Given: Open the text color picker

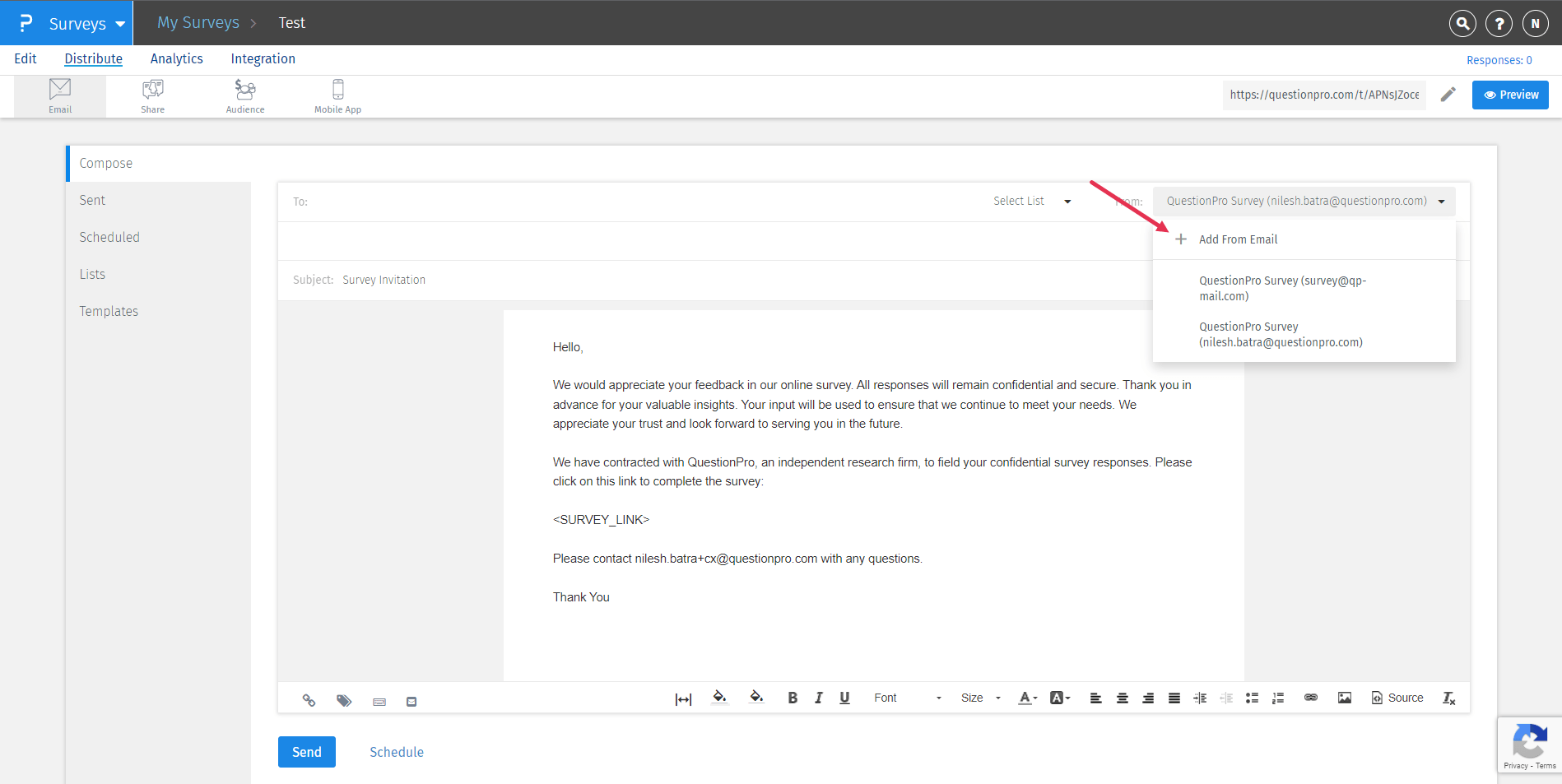Looking at the screenshot, I should pyautogui.click(x=1028, y=698).
